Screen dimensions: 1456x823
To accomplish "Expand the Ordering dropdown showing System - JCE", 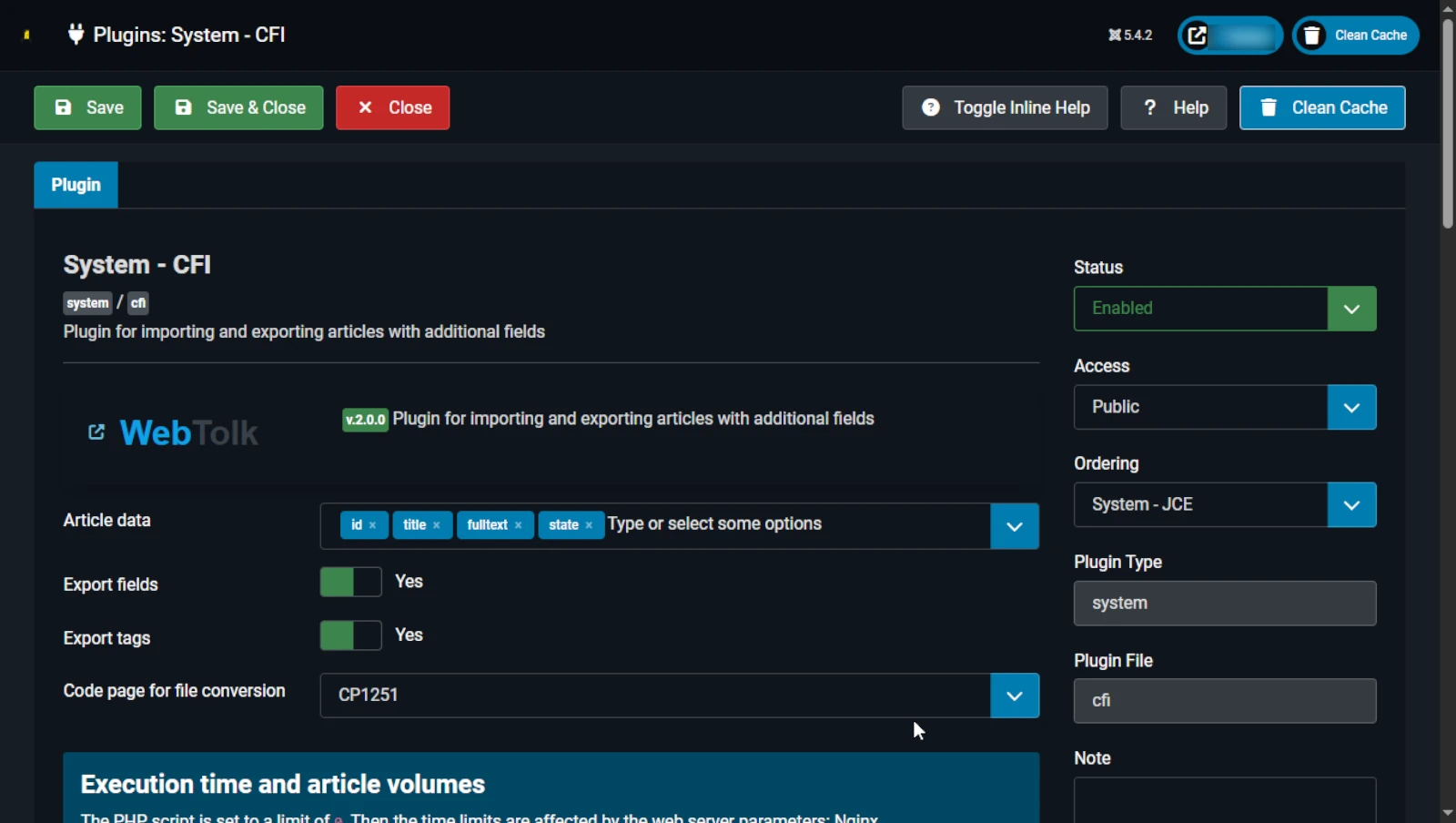I will 1351,505.
